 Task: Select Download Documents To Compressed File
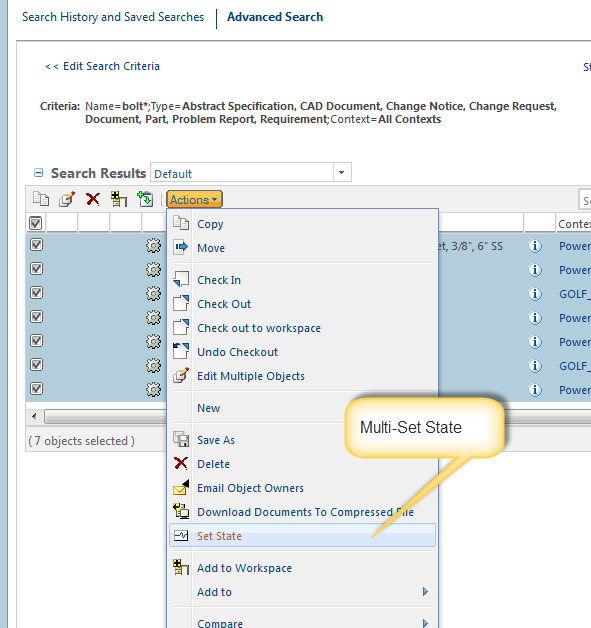pos(302,512)
